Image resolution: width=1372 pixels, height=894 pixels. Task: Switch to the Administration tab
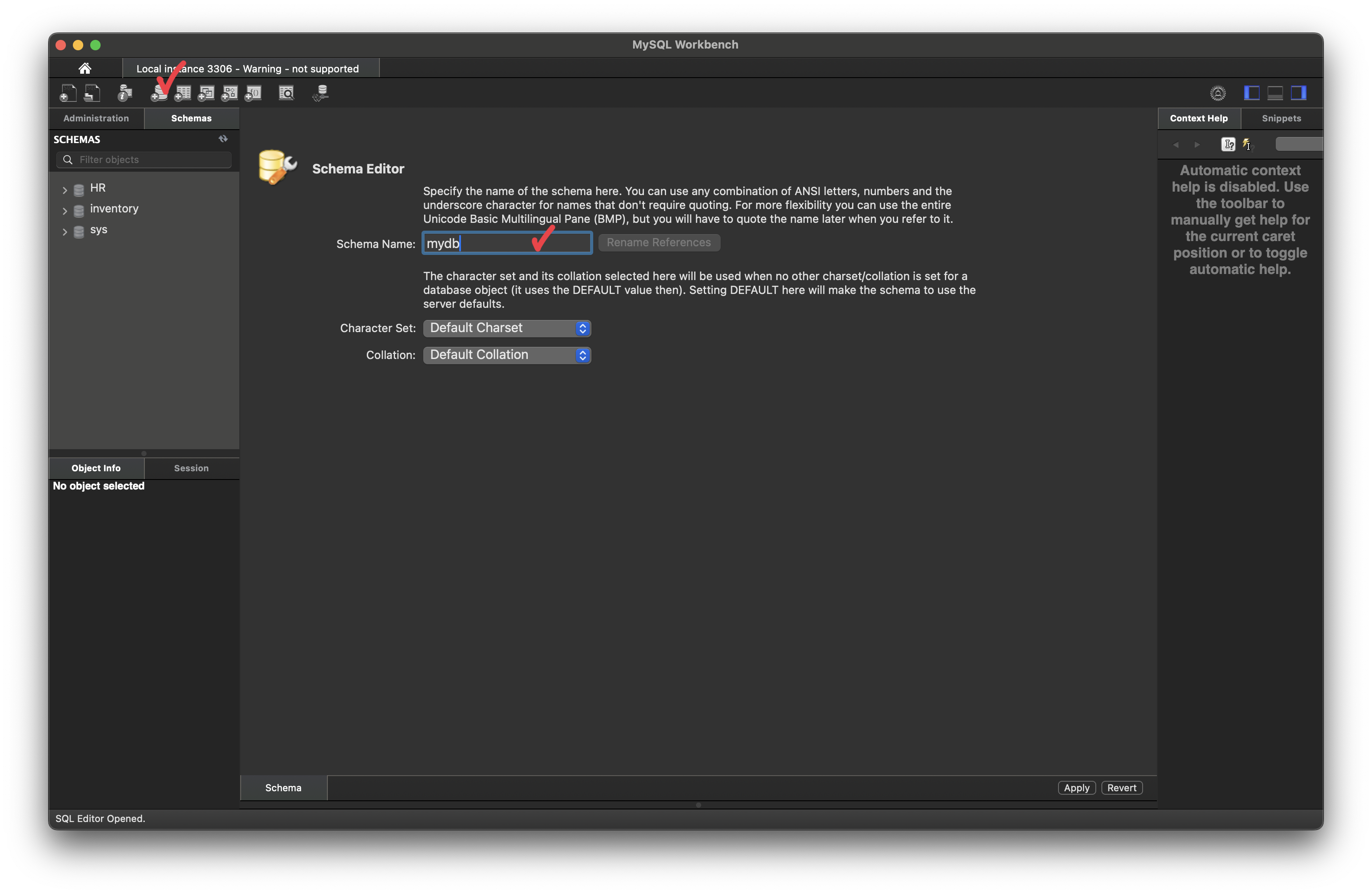pyautogui.click(x=96, y=118)
